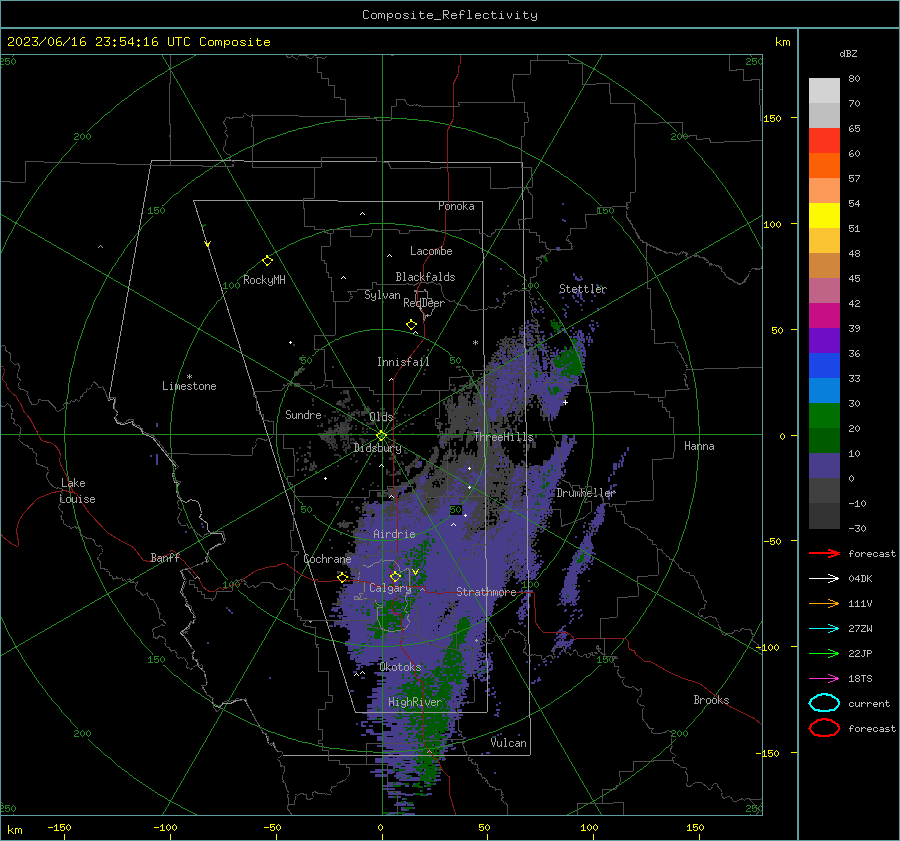Click the RockyMH label
Screen dimensions: 900x841
264,280
